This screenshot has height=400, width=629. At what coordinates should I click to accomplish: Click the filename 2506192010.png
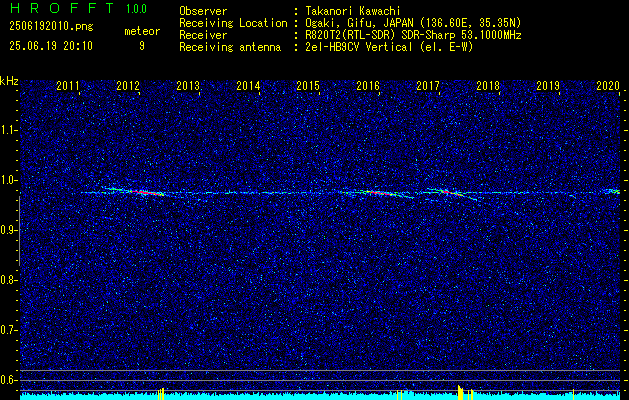[x=51, y=27]
